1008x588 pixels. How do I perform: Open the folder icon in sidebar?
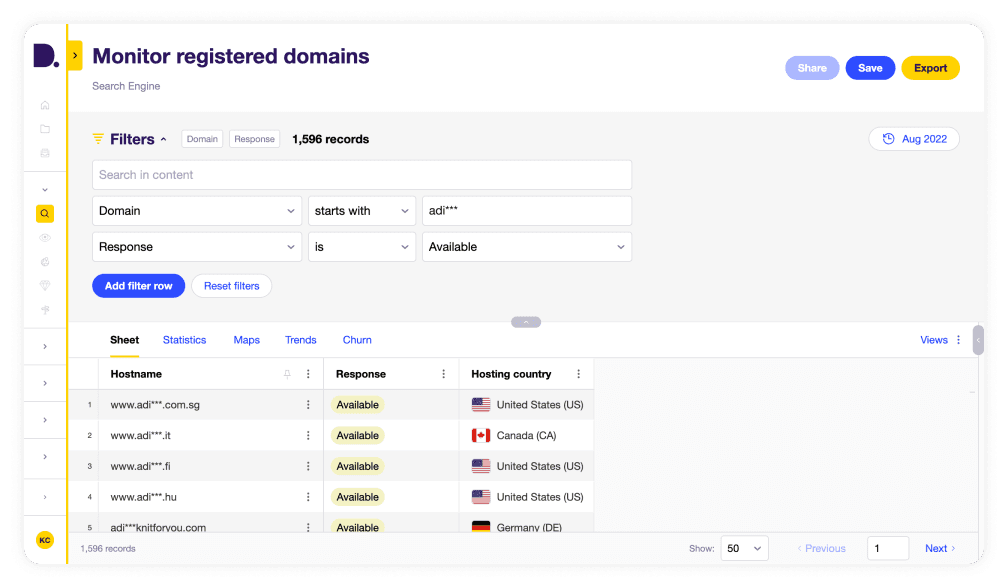coord(45,129)
